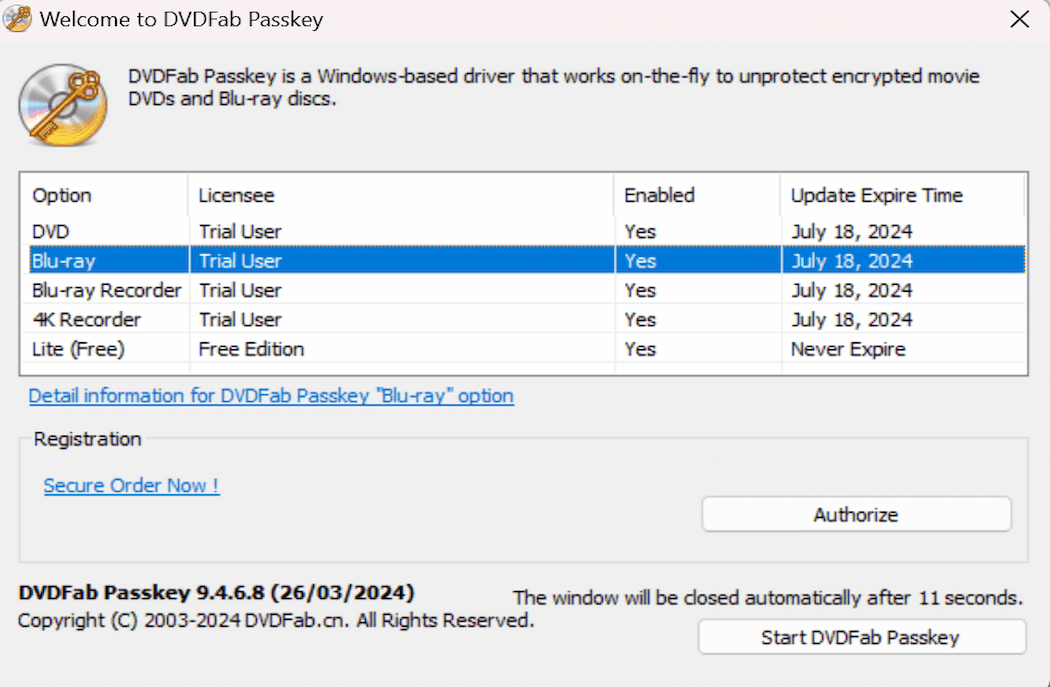This screenshot has width=1050, height=687.
Task: Select the DVD option row
Action: tap(100, 231)
